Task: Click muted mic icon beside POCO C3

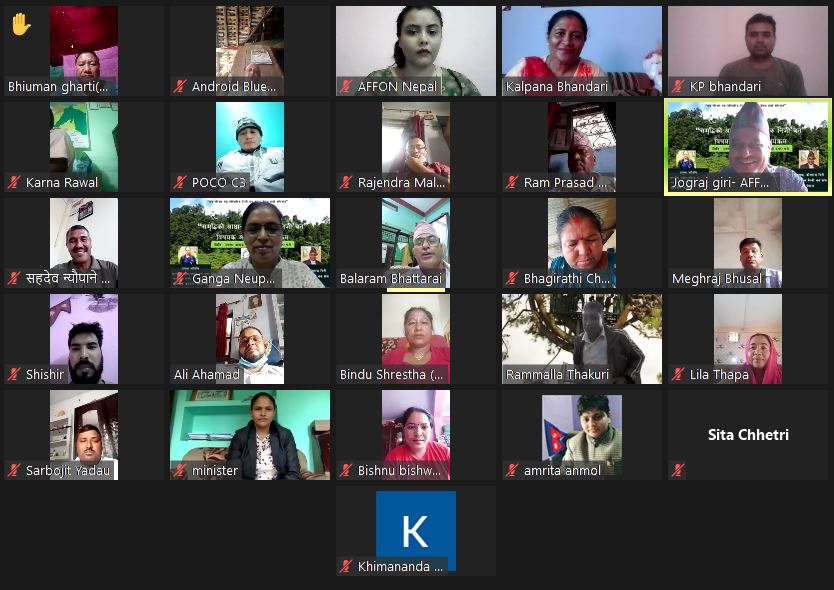Action: click(180, 182)
